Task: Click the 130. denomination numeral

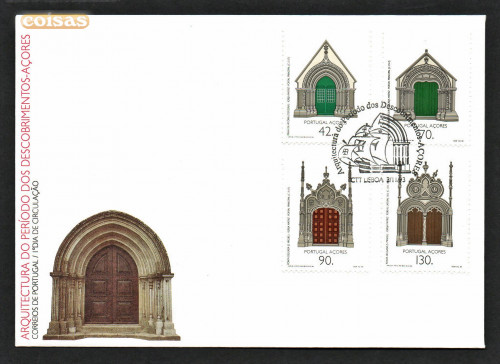Action: coord(424,260)
